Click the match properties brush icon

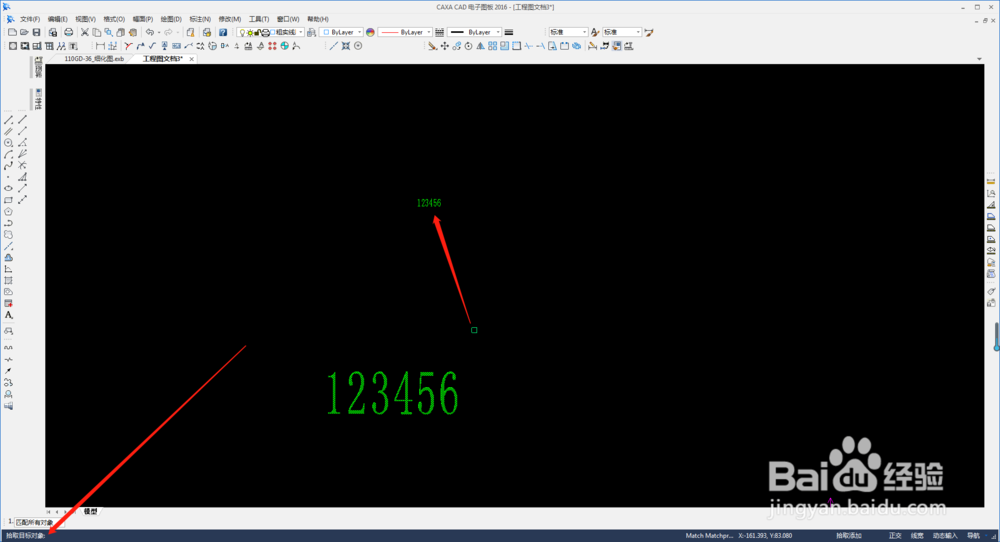coord(617,46)
